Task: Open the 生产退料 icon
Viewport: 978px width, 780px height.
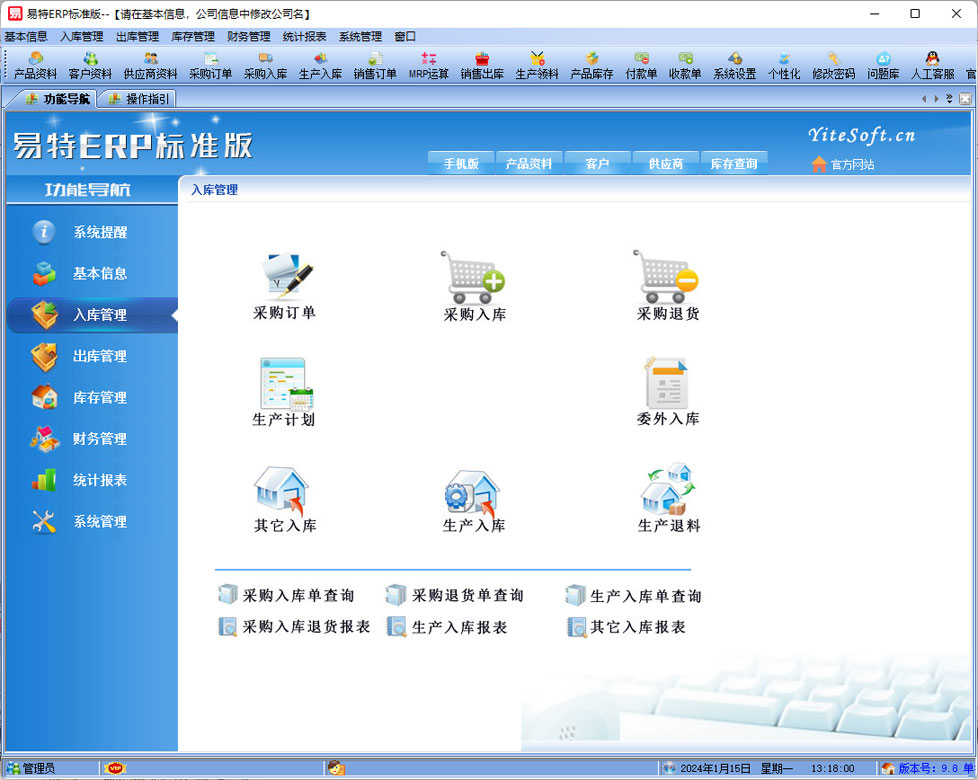Action: tap(667, 492)
